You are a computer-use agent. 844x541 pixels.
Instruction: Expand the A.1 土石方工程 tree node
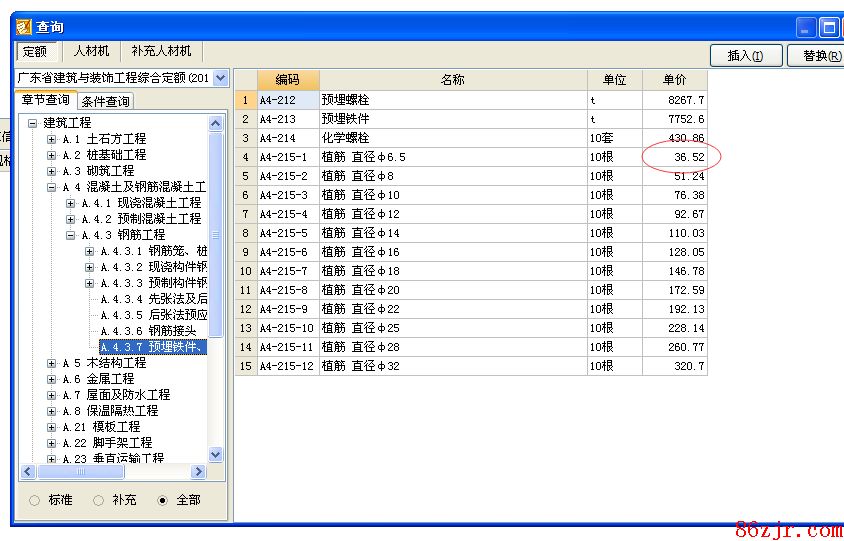pyautogui.click(x=52, y=139)
